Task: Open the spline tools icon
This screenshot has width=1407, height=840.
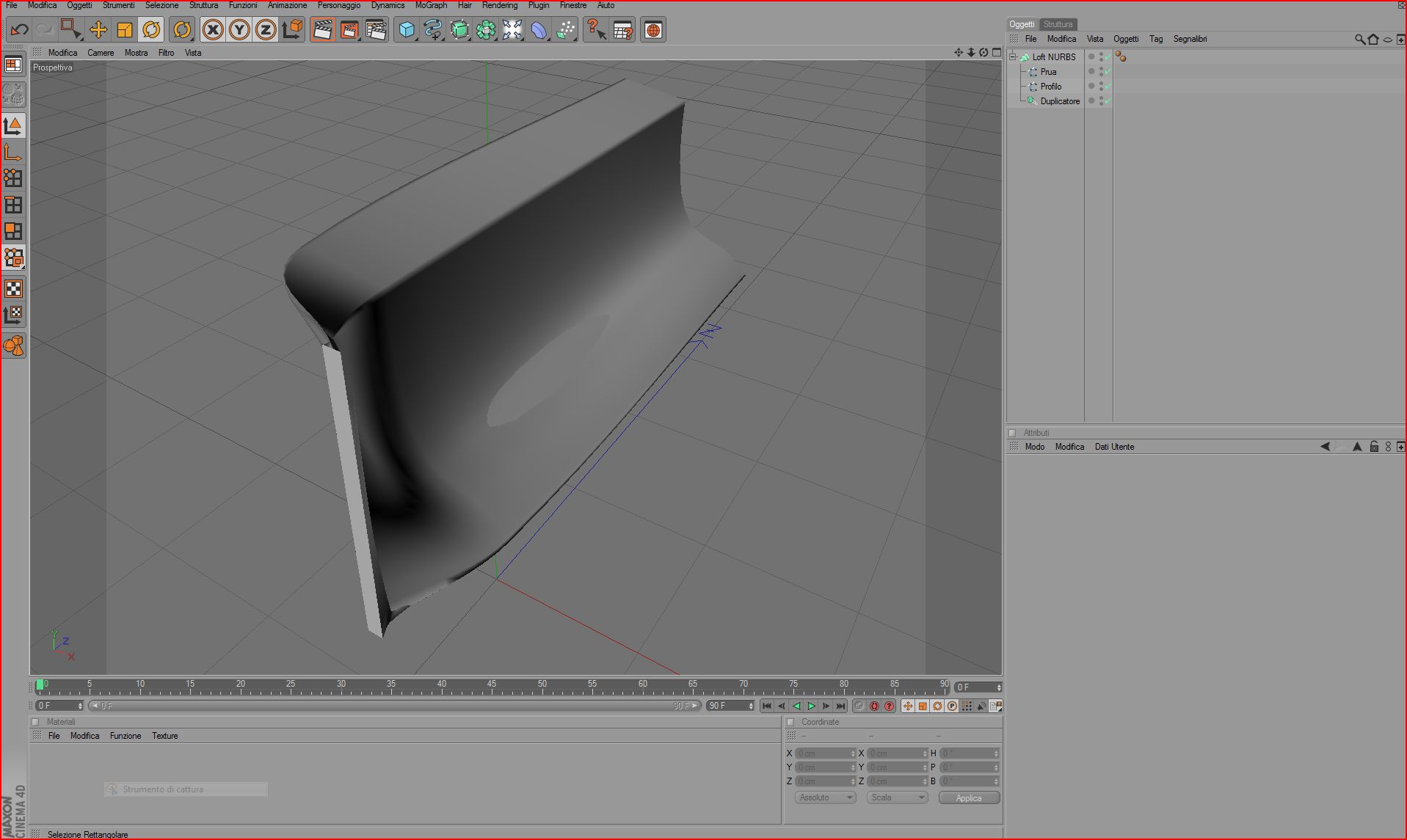Action: [x=433, y=29]
